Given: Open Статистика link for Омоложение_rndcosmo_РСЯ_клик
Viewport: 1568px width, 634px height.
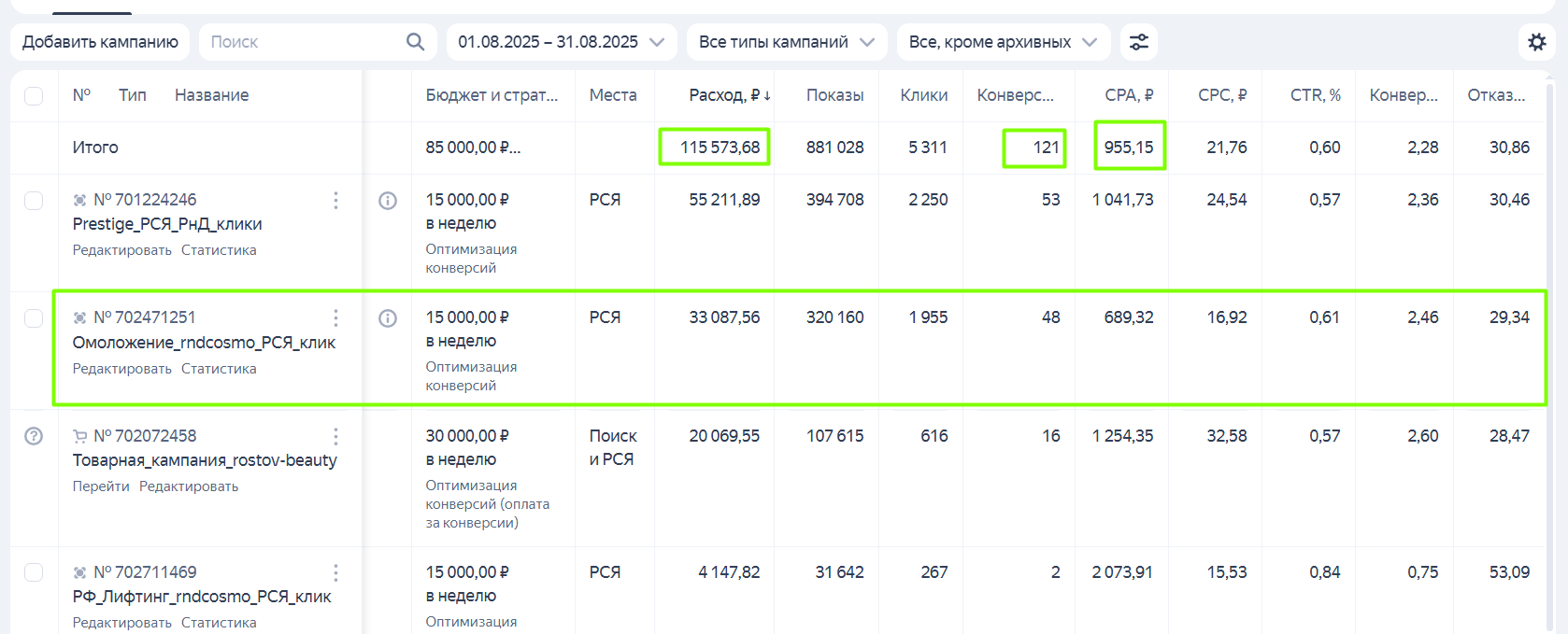Looking at the screenshot, I should 219,369.
